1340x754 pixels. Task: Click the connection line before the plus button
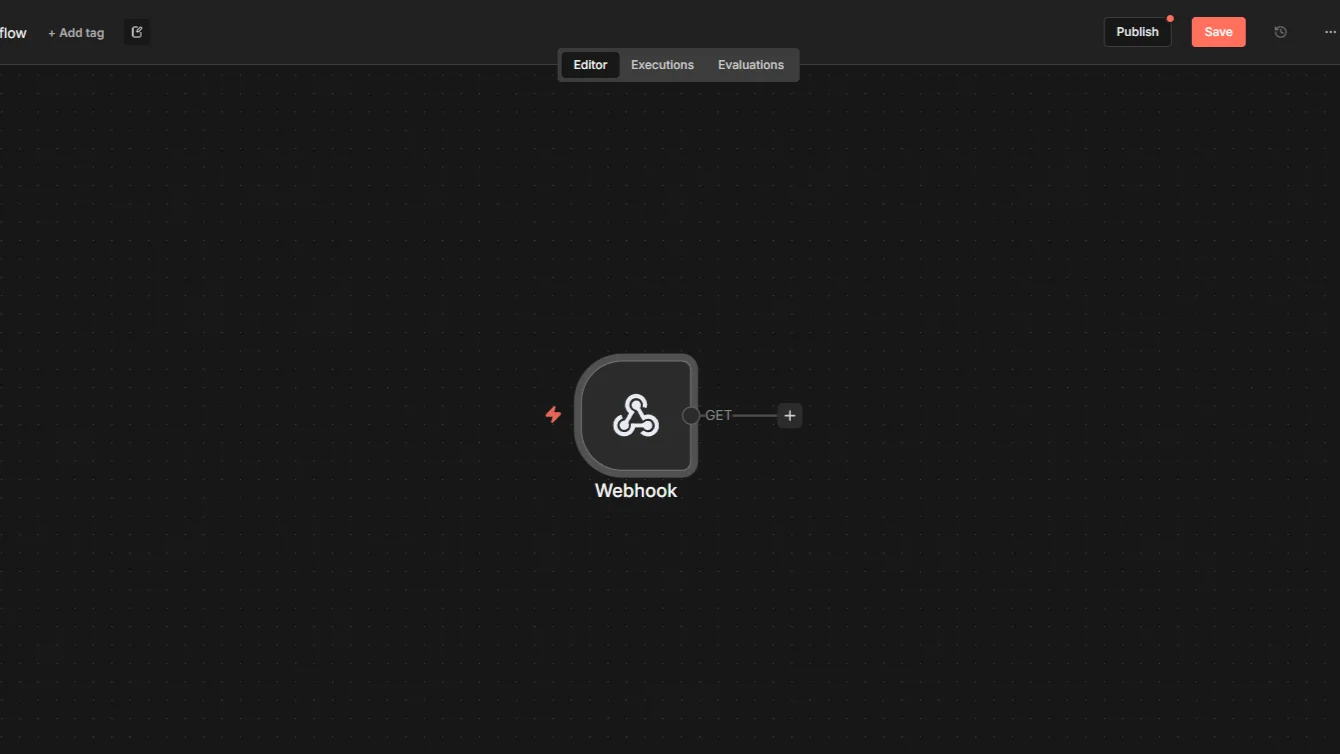[x=756, y=415]
